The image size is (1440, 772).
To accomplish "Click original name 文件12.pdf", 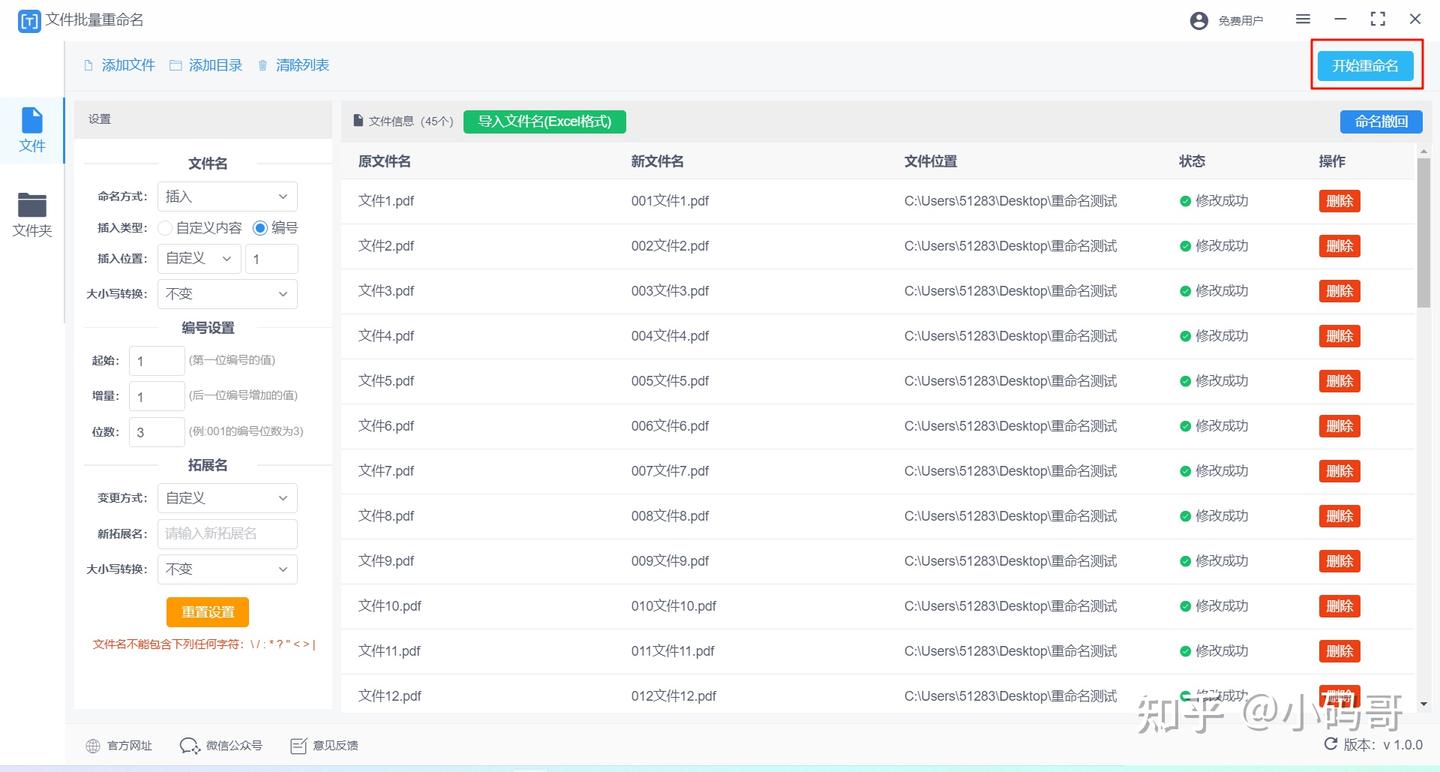I will [390, 696].
